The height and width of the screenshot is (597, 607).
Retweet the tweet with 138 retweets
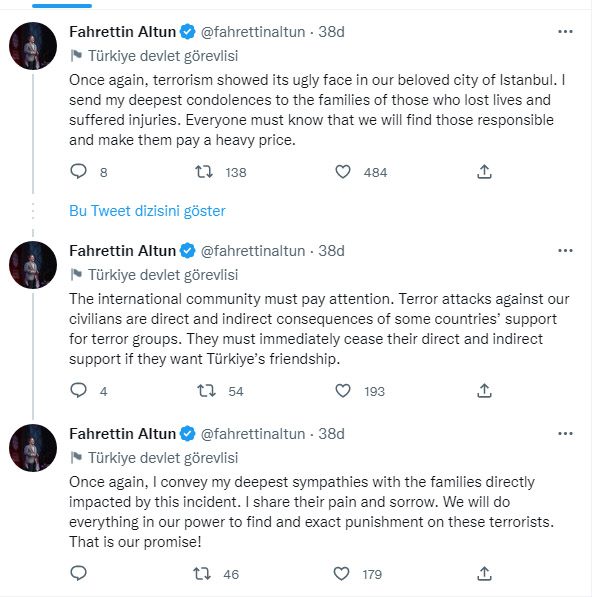202,172
